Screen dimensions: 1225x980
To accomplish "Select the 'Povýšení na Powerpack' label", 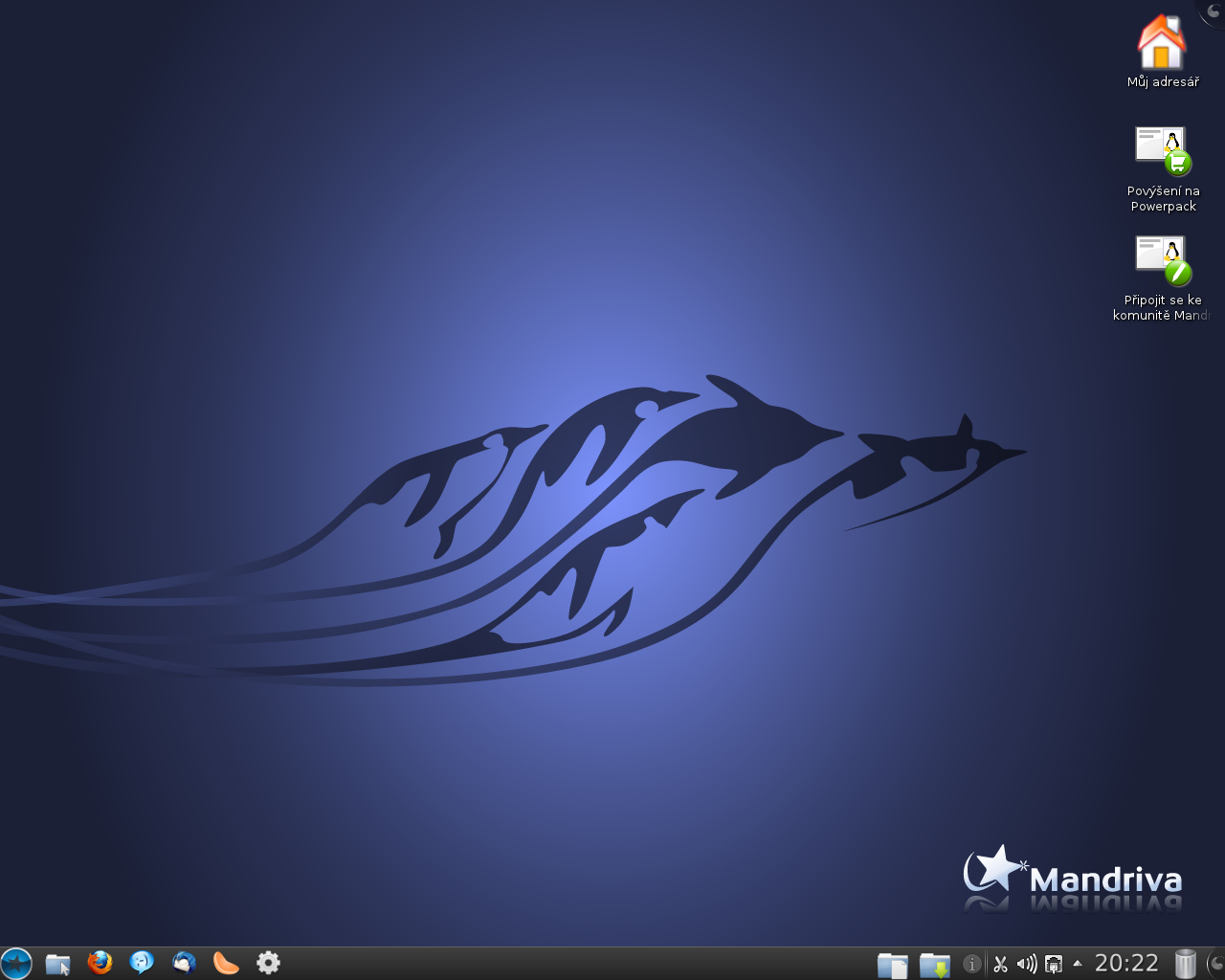I will click(x=1164, y=198).
